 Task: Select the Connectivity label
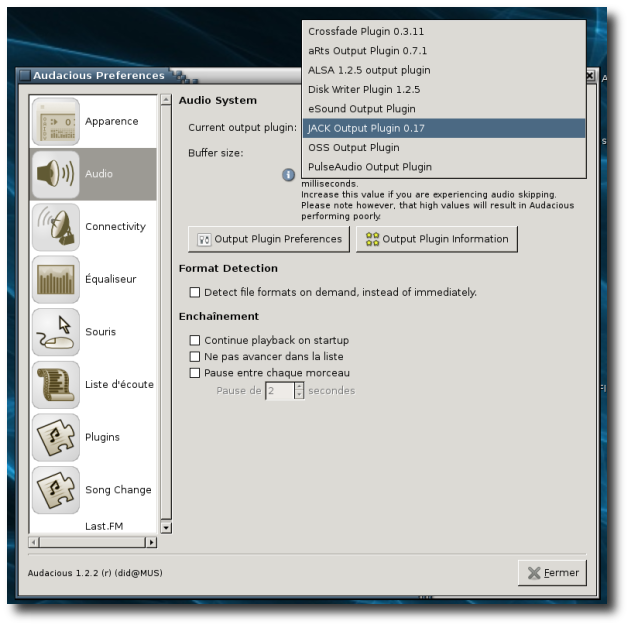tap(115, 227)
